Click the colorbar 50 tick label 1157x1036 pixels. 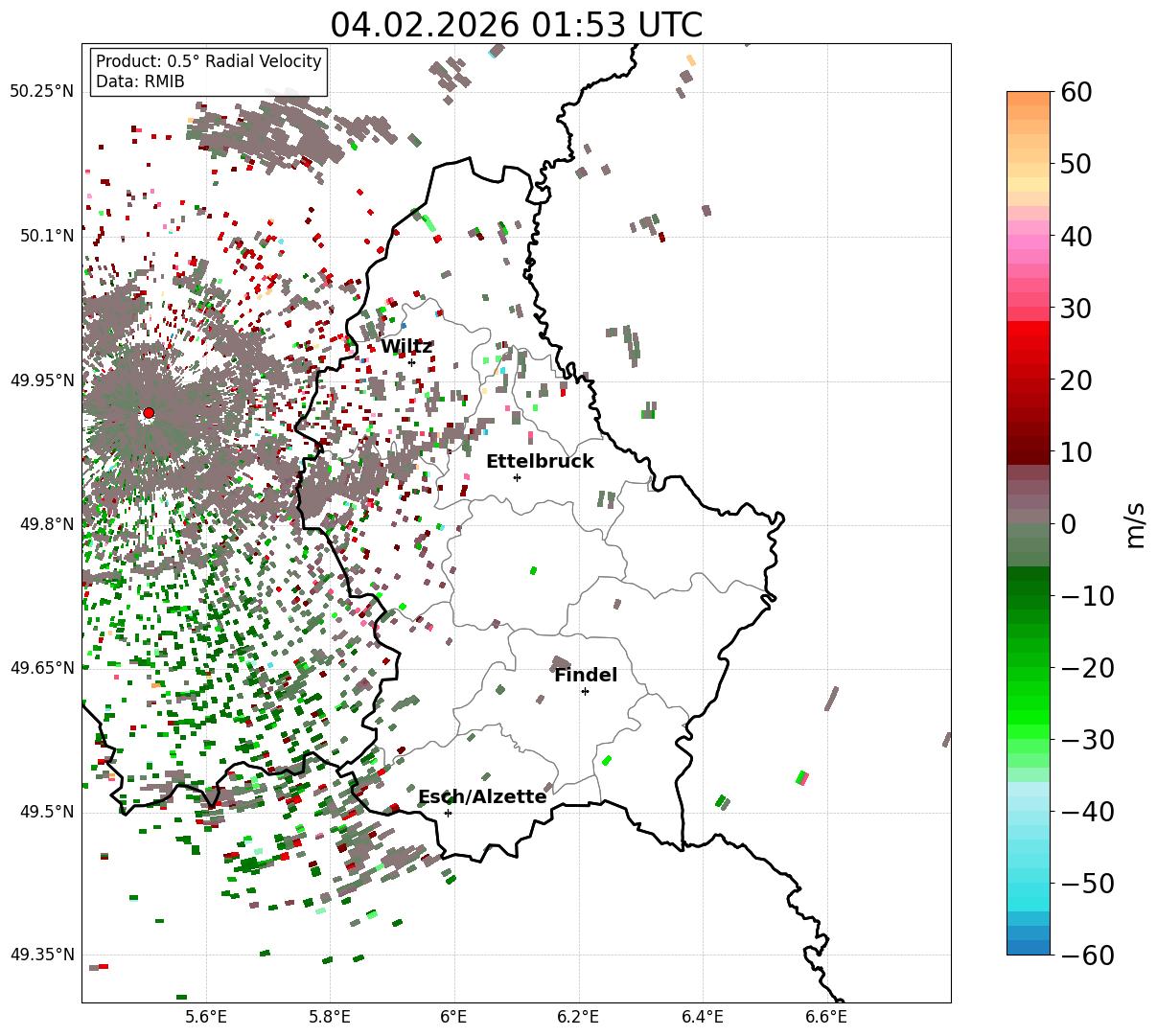[x=1076, y=164]
